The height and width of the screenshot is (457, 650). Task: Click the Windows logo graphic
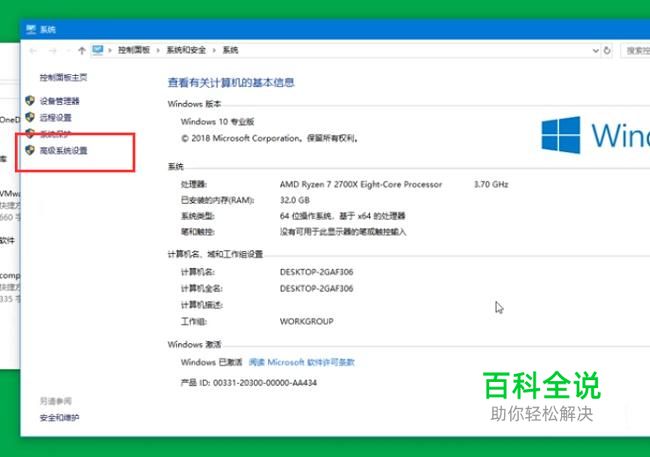pos(561,135)
